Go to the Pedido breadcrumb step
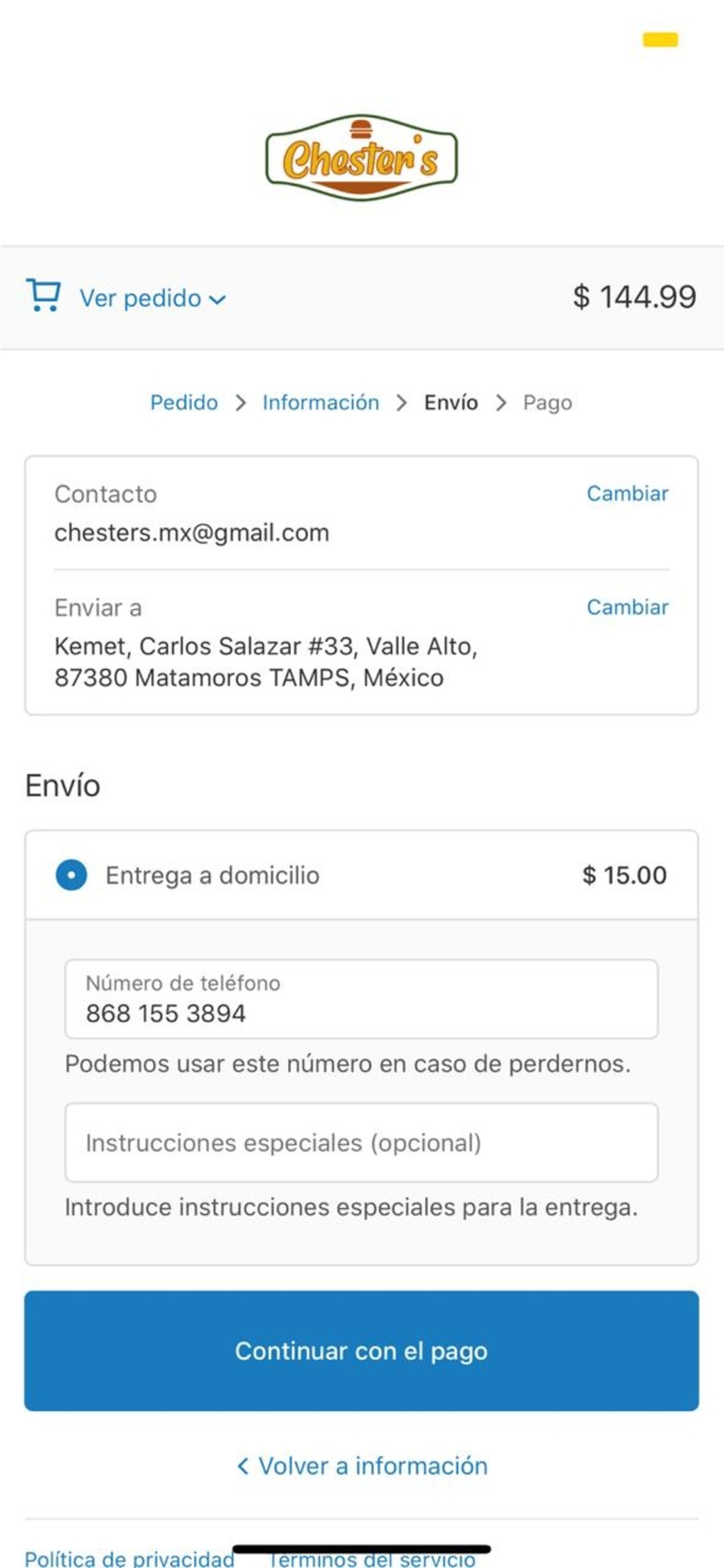 184,402
